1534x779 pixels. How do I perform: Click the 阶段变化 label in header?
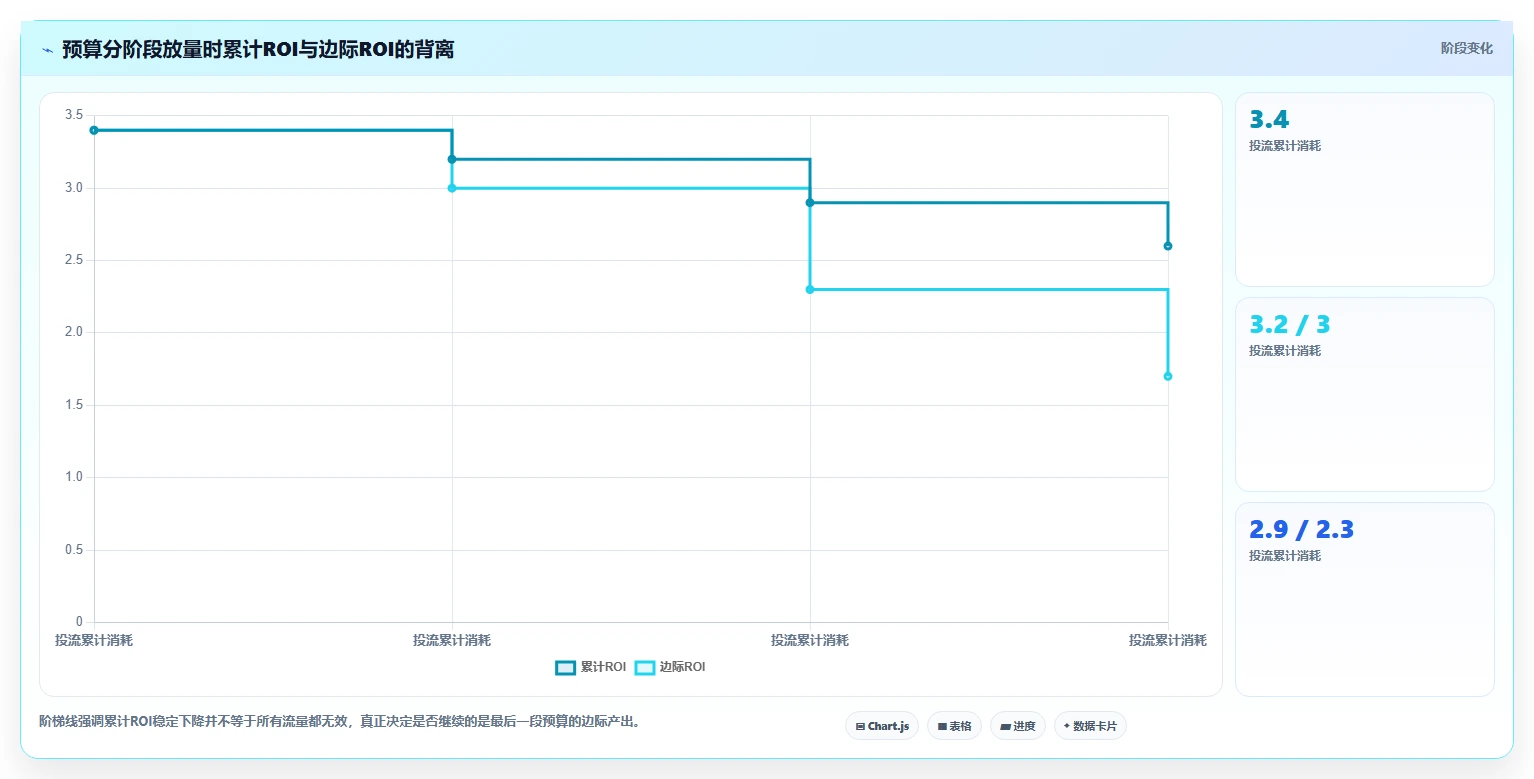[x=1466, y=48]
